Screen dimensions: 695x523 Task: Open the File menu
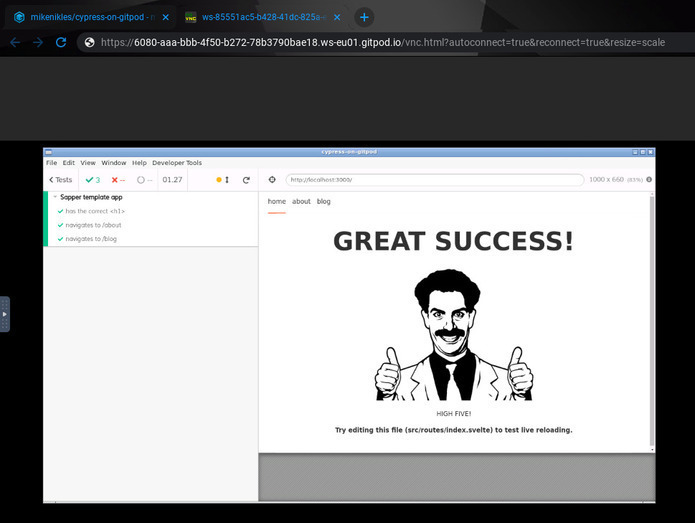coord(51,162)
